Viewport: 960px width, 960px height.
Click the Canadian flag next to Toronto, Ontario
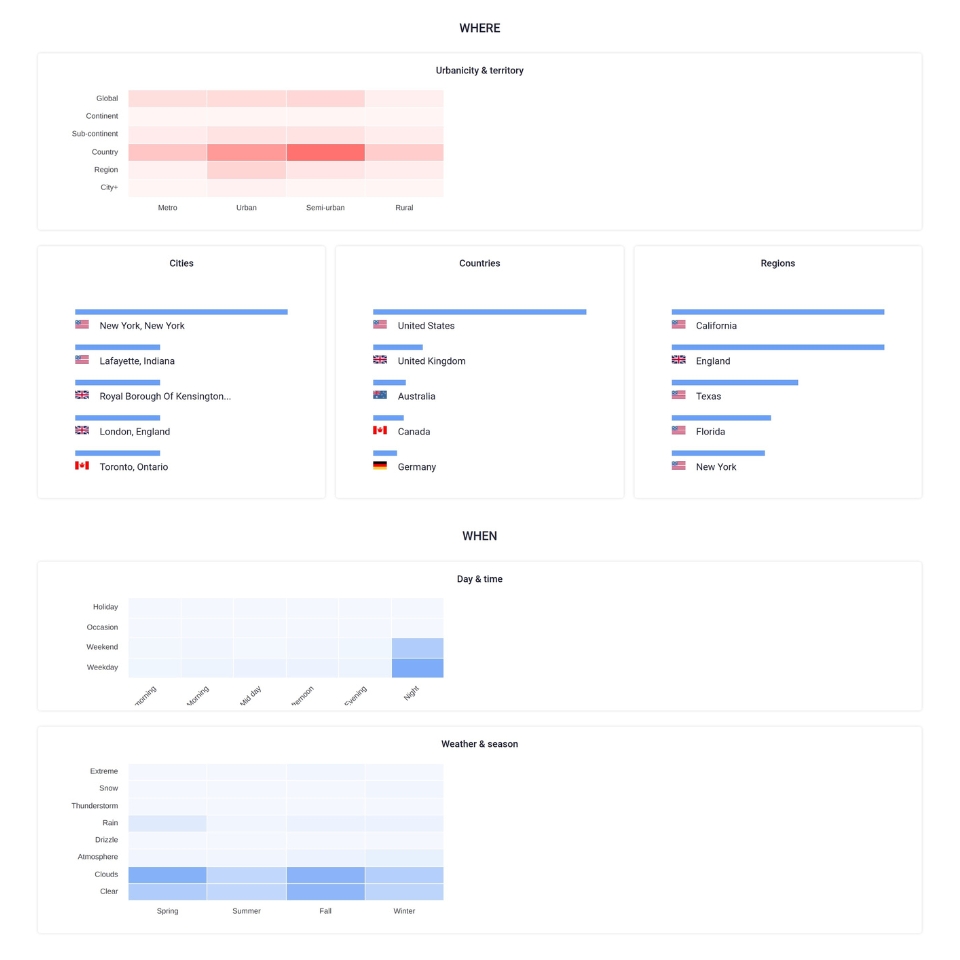coord(82,466)
